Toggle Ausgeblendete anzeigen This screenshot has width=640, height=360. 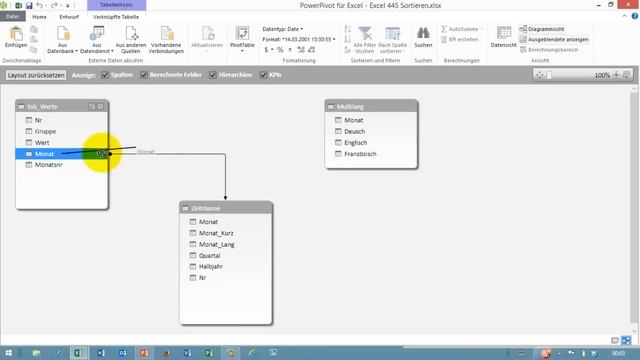pyautogui.click(x=554, y=39)
